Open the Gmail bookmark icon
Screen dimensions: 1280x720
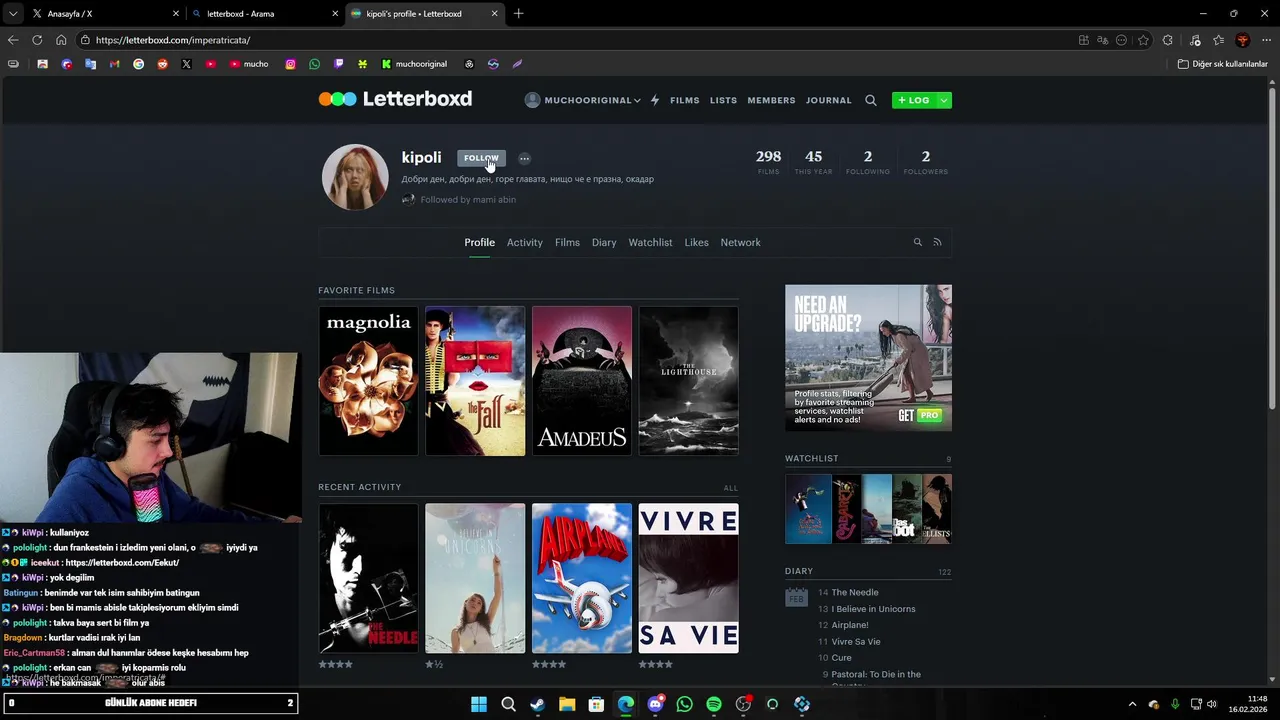(114, 64)
